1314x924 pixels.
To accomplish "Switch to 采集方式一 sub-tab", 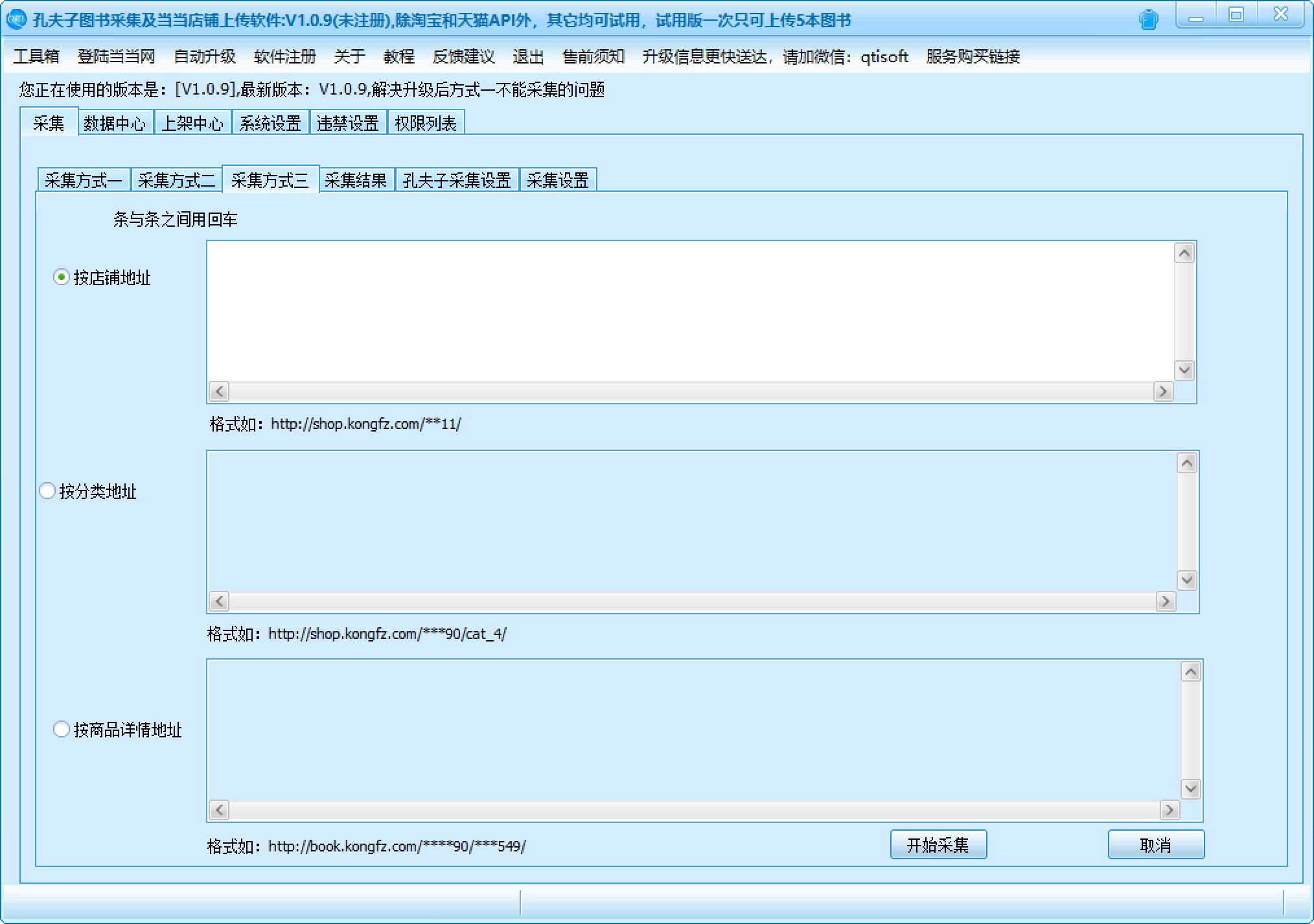I will 84,180.
